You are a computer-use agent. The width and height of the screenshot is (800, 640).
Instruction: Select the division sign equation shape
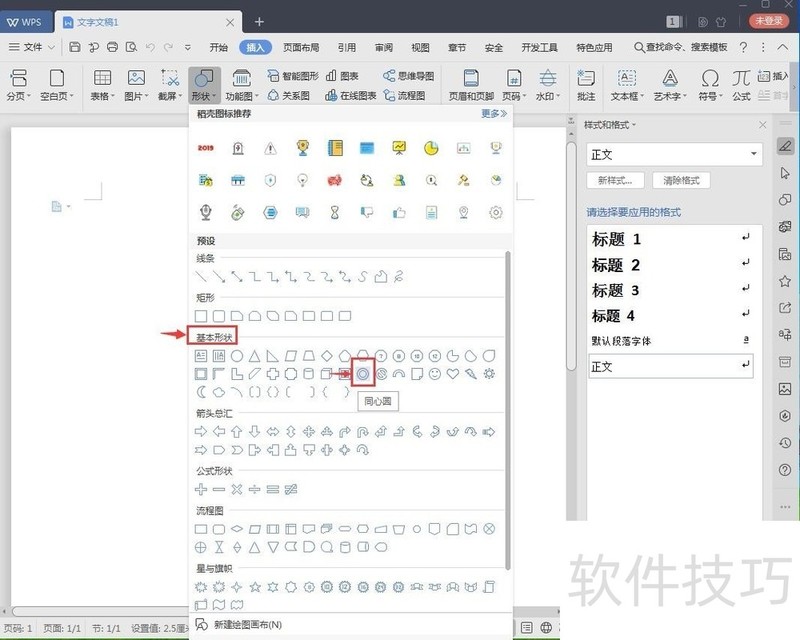tap(255, 489)
